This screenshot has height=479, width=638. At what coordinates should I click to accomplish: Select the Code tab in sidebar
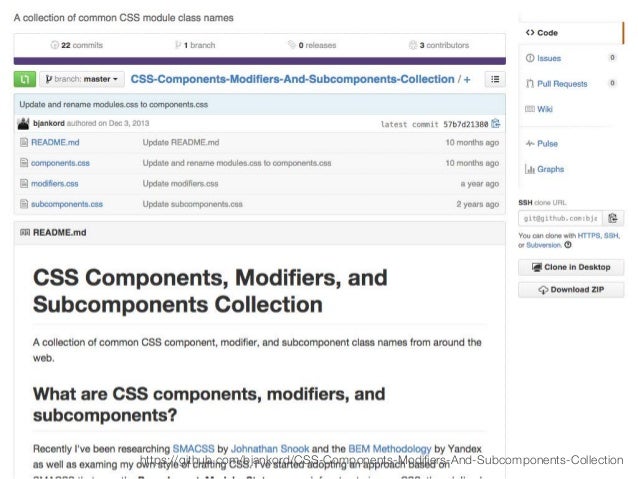pos(571,33)
